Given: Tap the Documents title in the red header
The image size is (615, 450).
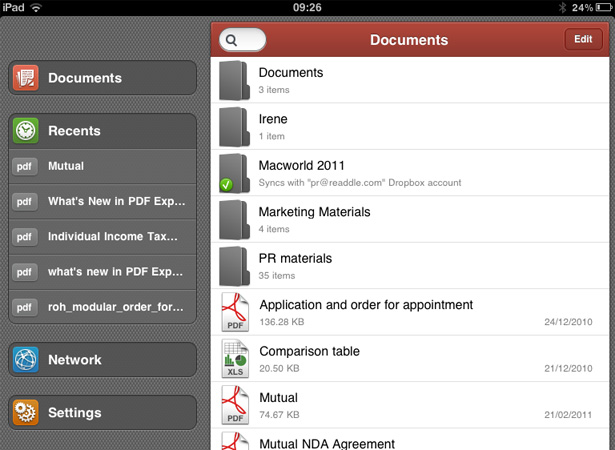Looking at the screenshot, I should click(x=409, y=40).
